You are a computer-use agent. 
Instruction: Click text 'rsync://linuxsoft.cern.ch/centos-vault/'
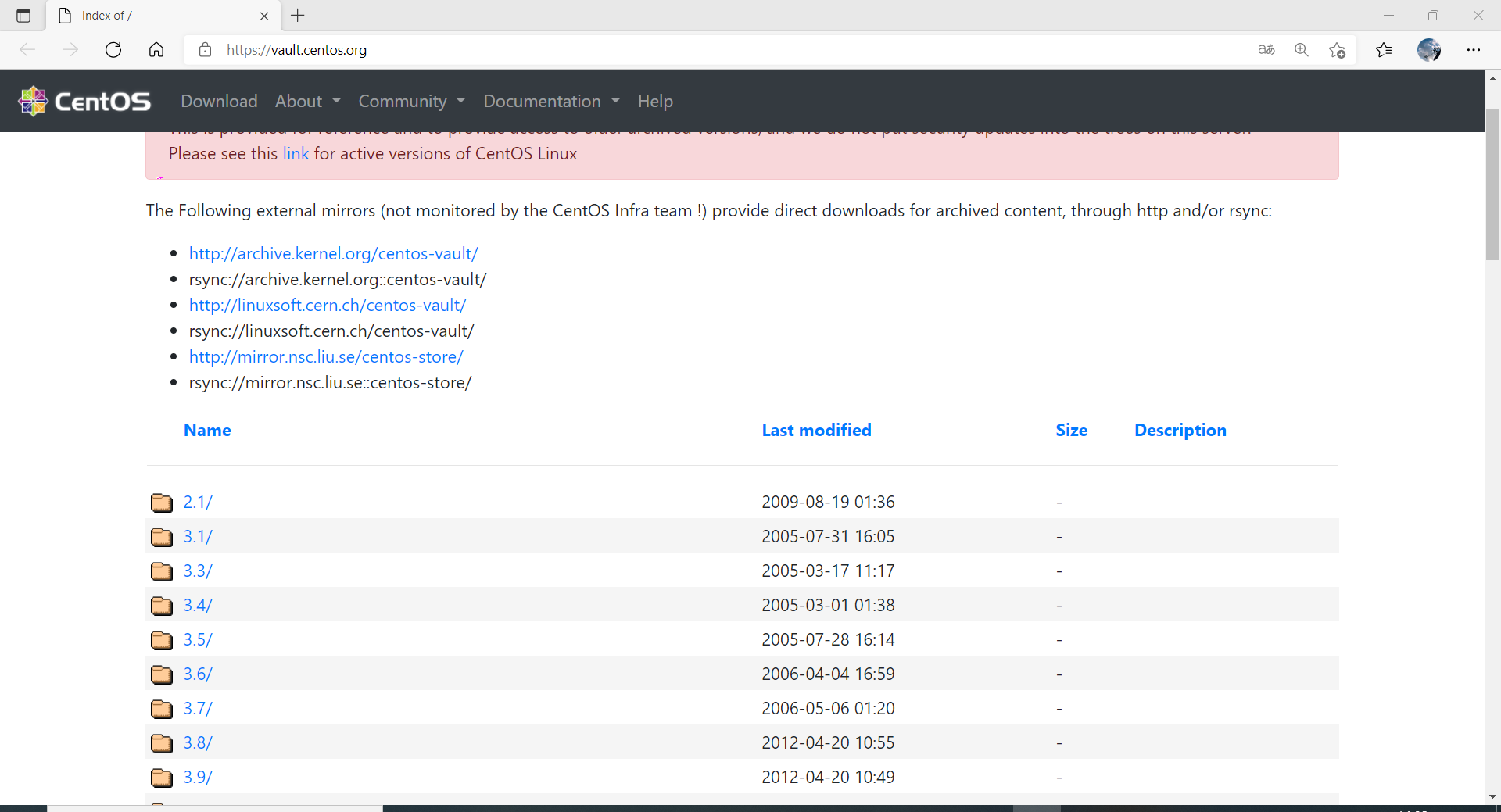coord(331,331)
